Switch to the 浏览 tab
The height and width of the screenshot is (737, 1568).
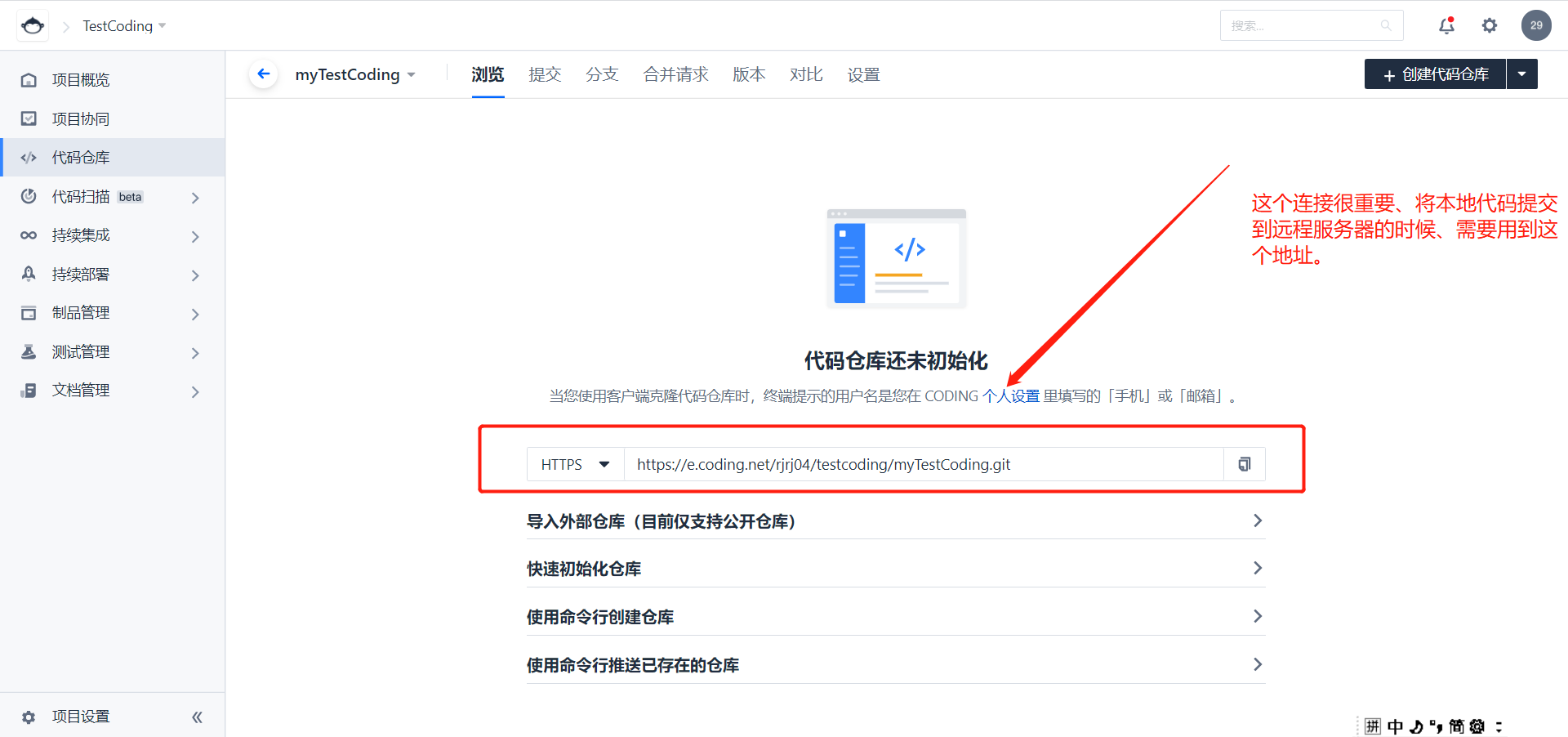point(488,74)
